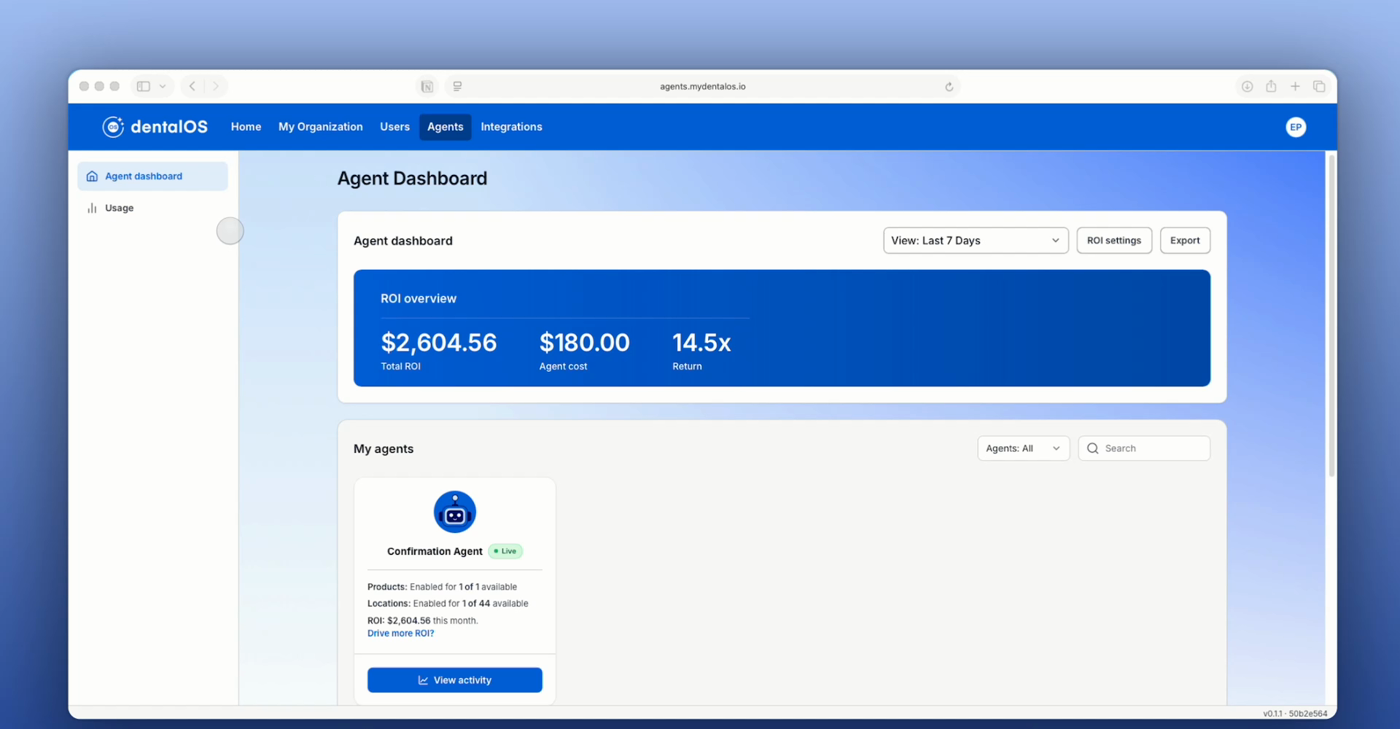Image resolution: width=1400 pixels, height=729 pixels.
Task: Focus the agents Search field
Action: (1144, 448)
